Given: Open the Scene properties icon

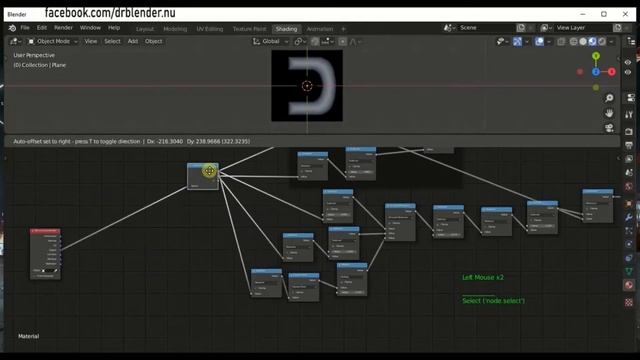Looking at the screenshot, I should click(629, 172).
